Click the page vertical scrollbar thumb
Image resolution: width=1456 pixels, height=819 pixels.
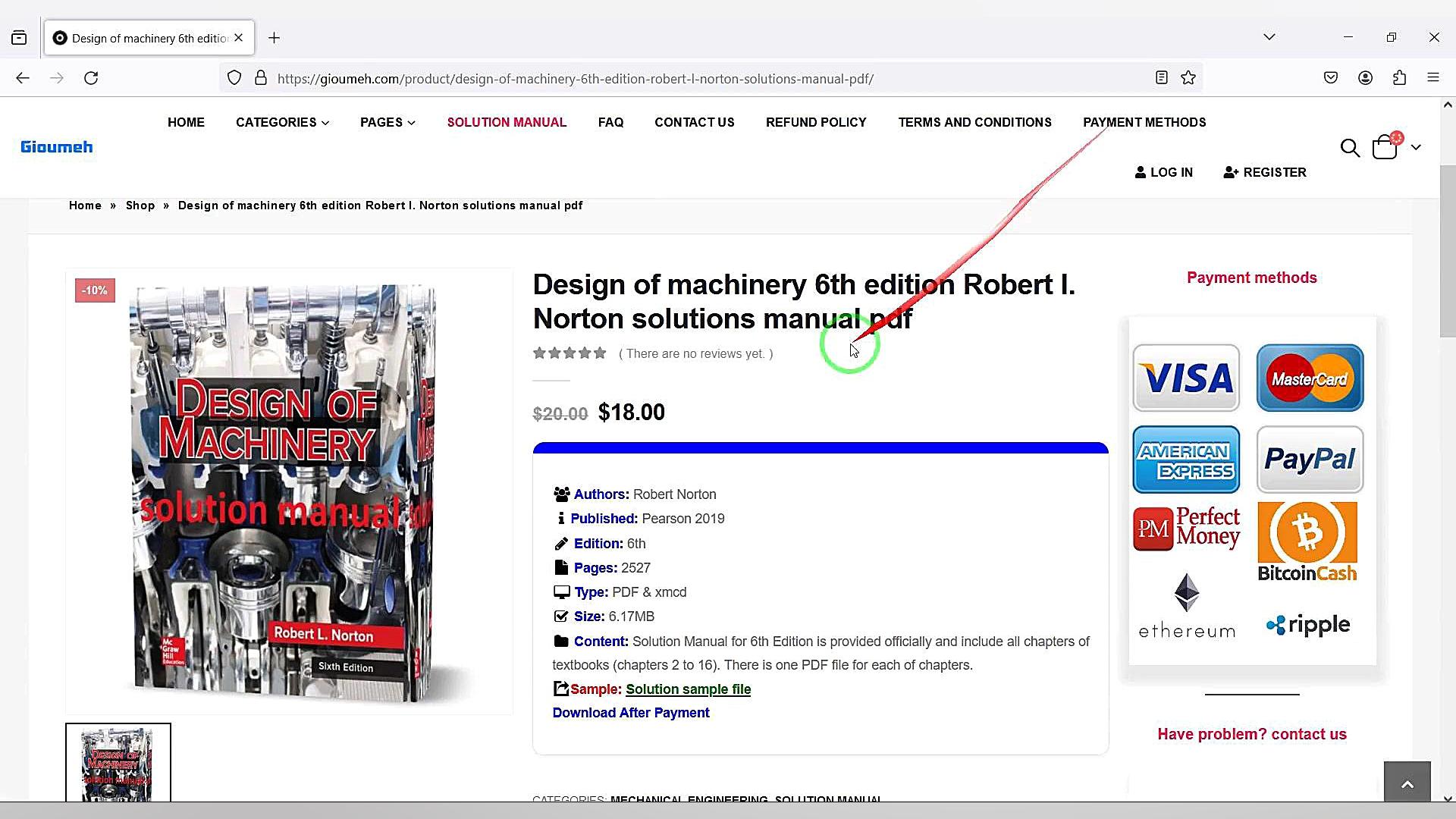pyautogui.click(x=1448, y=250)
